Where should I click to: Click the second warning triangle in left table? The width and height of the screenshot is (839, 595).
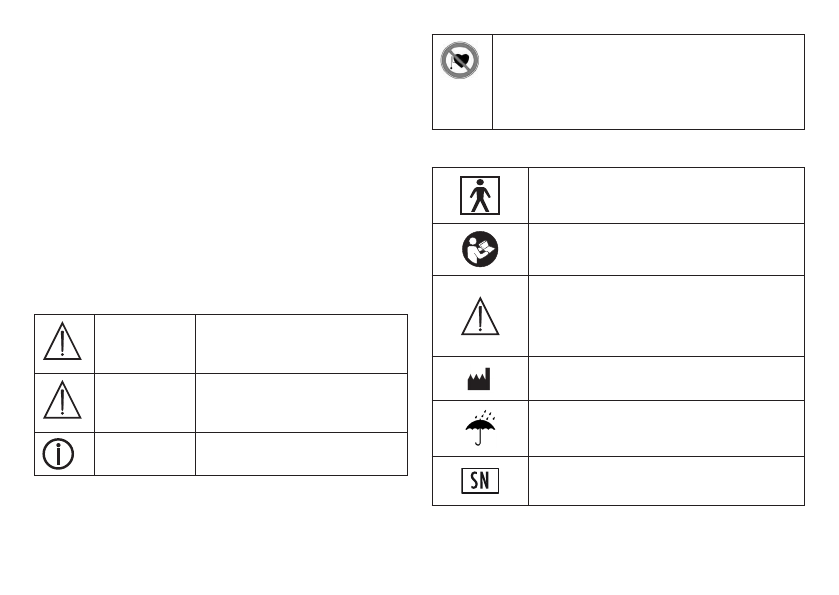click(x=64, y=401)
